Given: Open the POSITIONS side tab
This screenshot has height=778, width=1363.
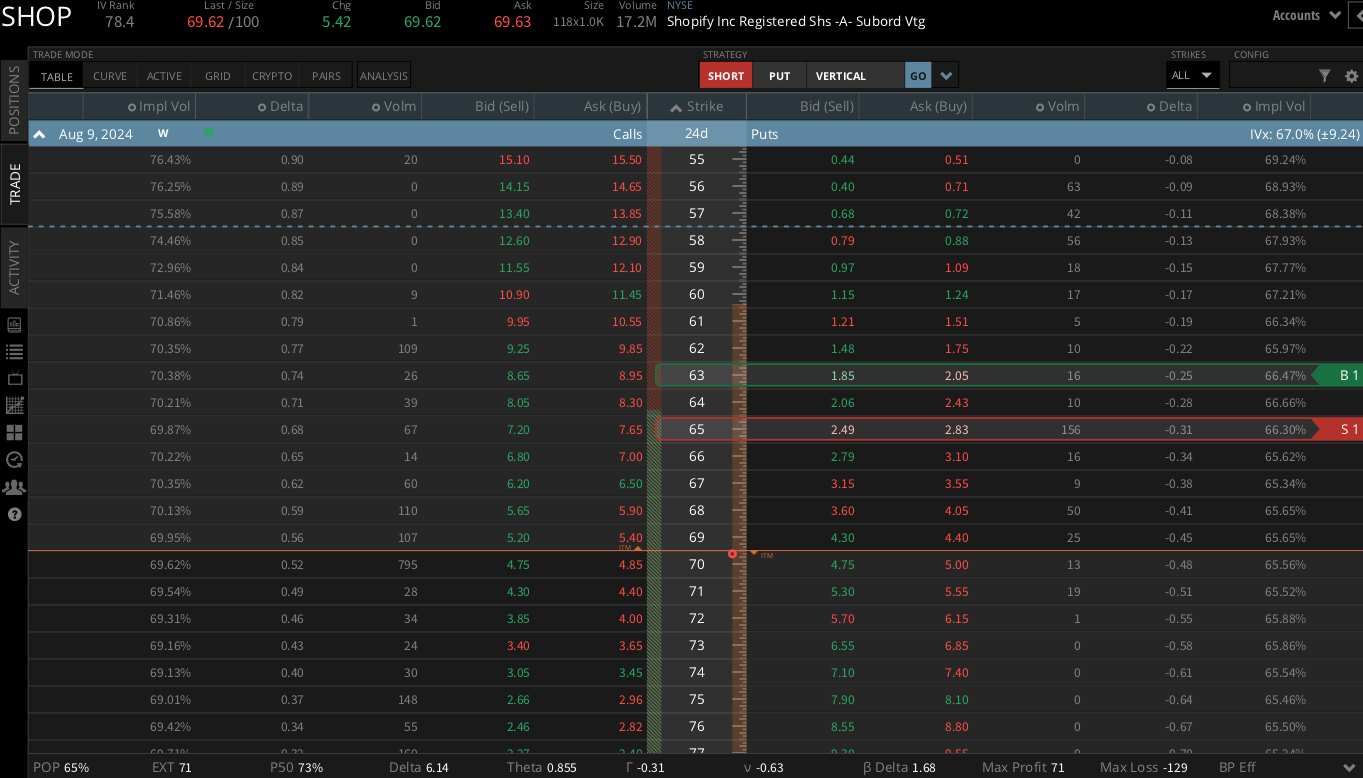Looking at the screenshot, I should (x=14, y=99).
